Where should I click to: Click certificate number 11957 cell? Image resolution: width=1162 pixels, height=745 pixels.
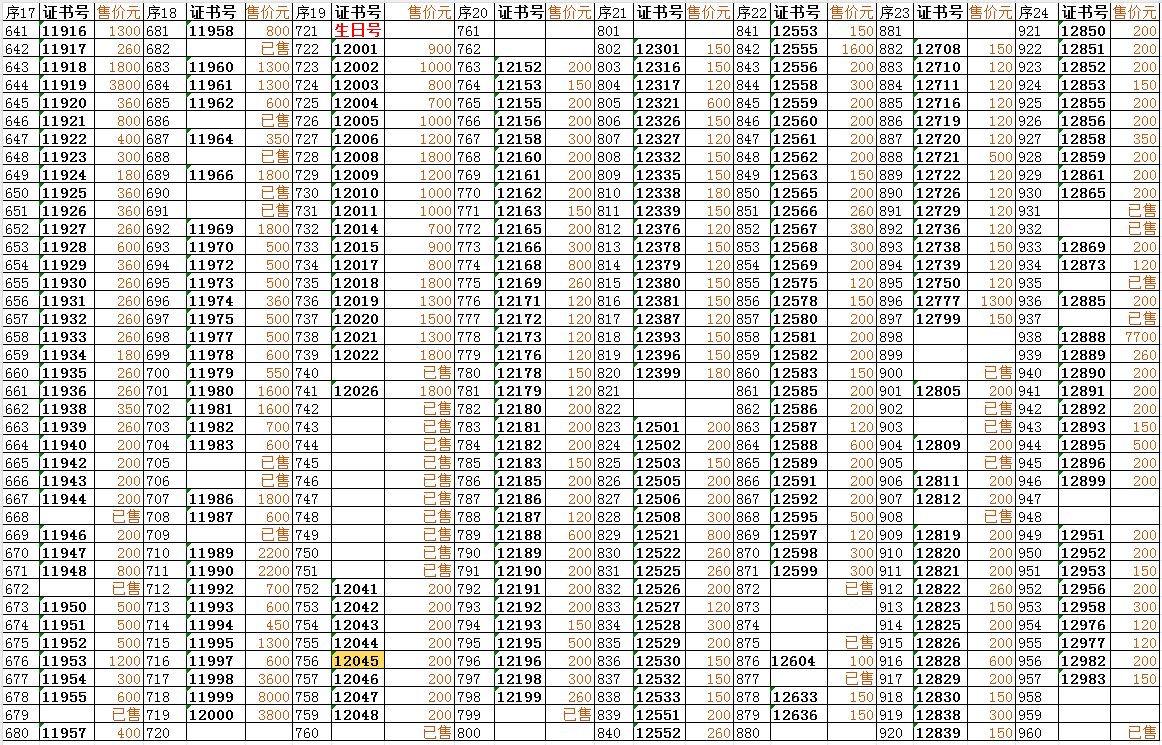[65, 733]
